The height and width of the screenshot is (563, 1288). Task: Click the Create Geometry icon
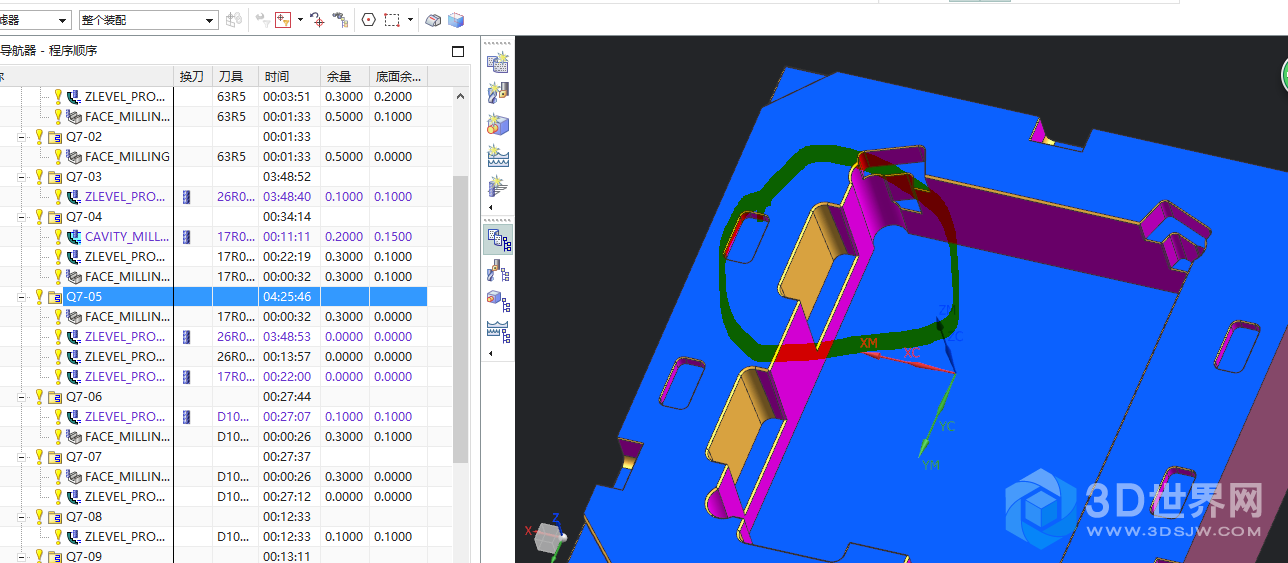click(497, 125)
